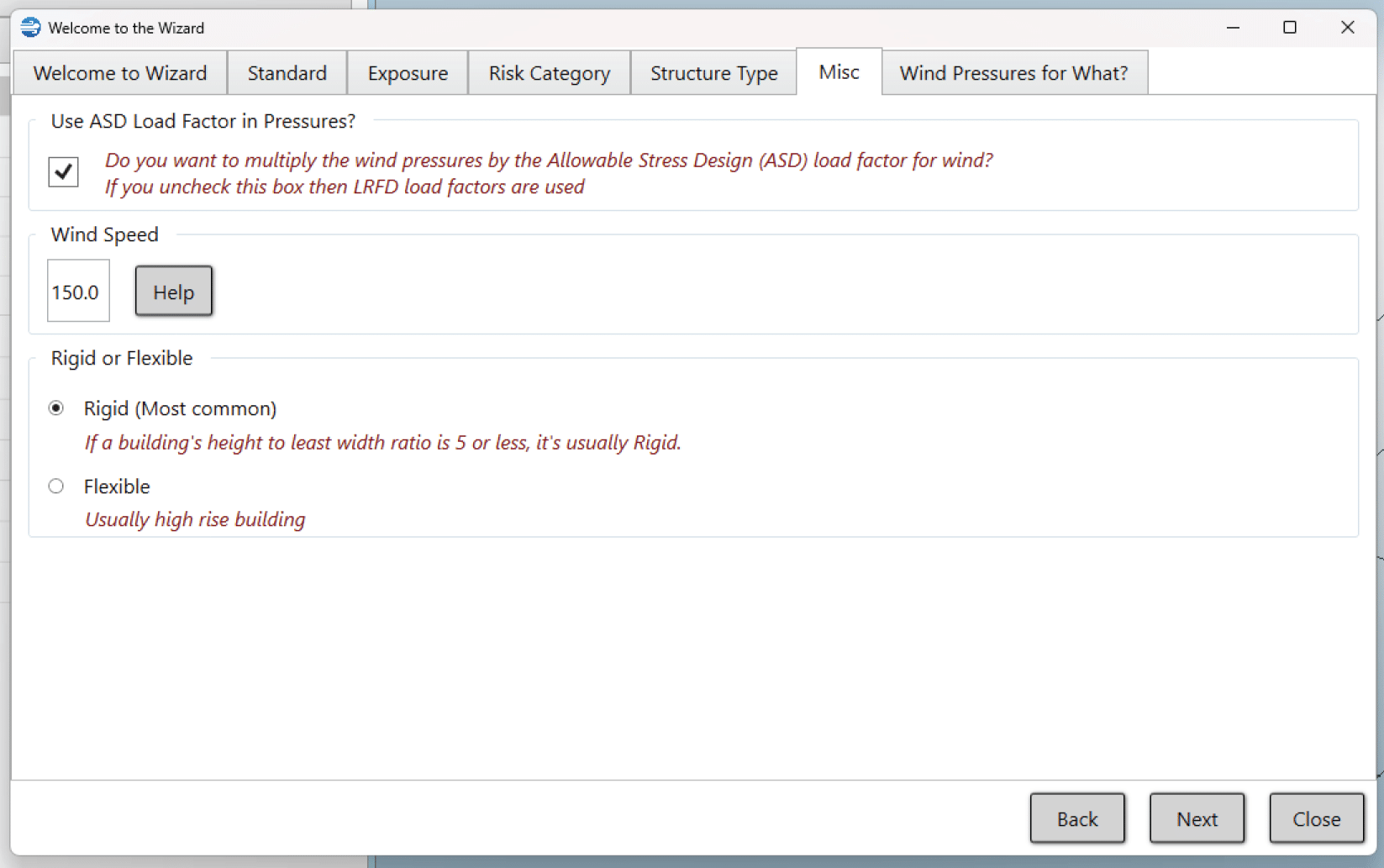The height and width of the screenshot is (868, 1384).
Task: Open the Standard tab
Action: (287, 73)
